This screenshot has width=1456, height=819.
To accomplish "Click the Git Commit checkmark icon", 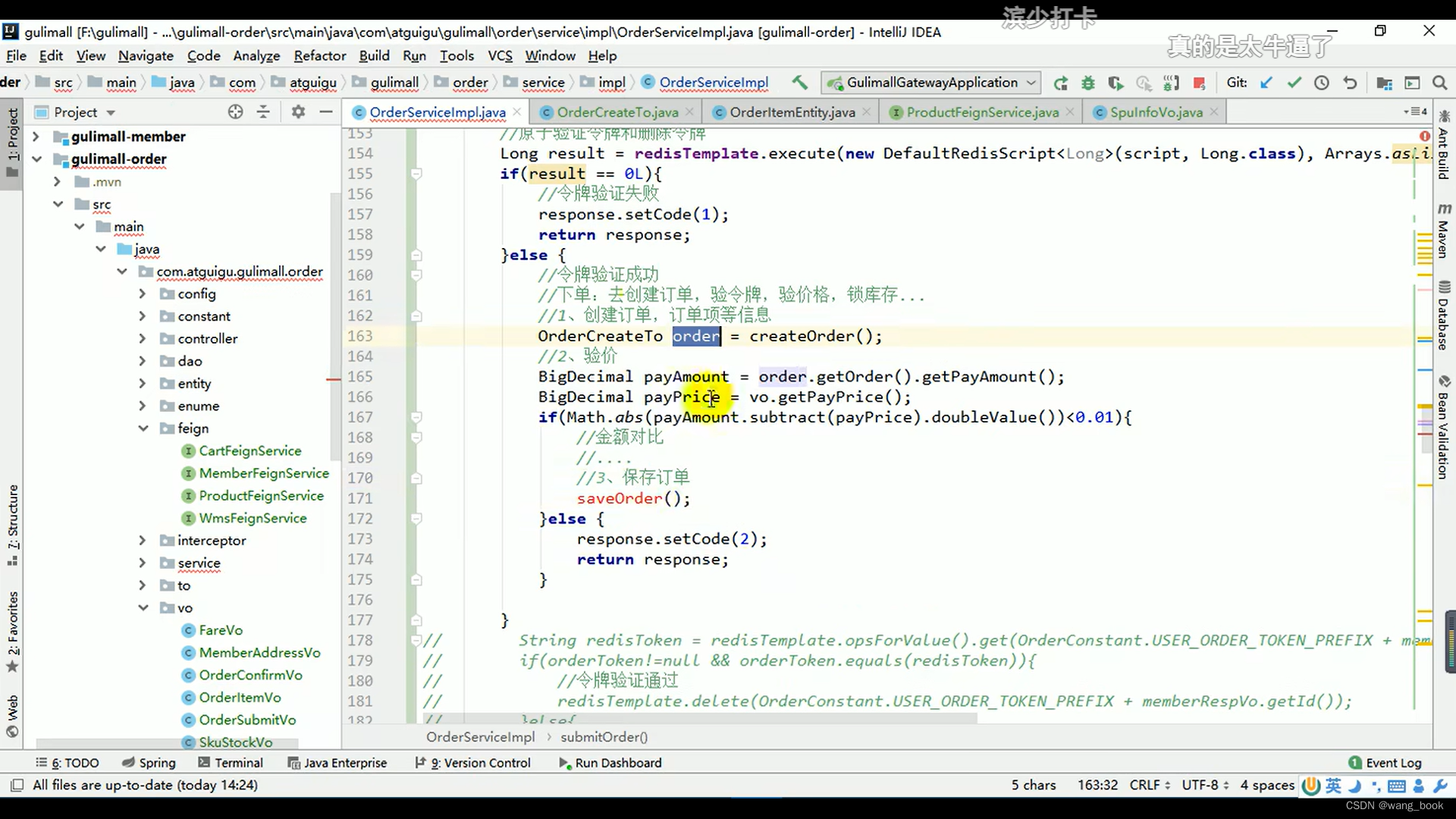I will pyautogui.click(x=1294, y=83).
